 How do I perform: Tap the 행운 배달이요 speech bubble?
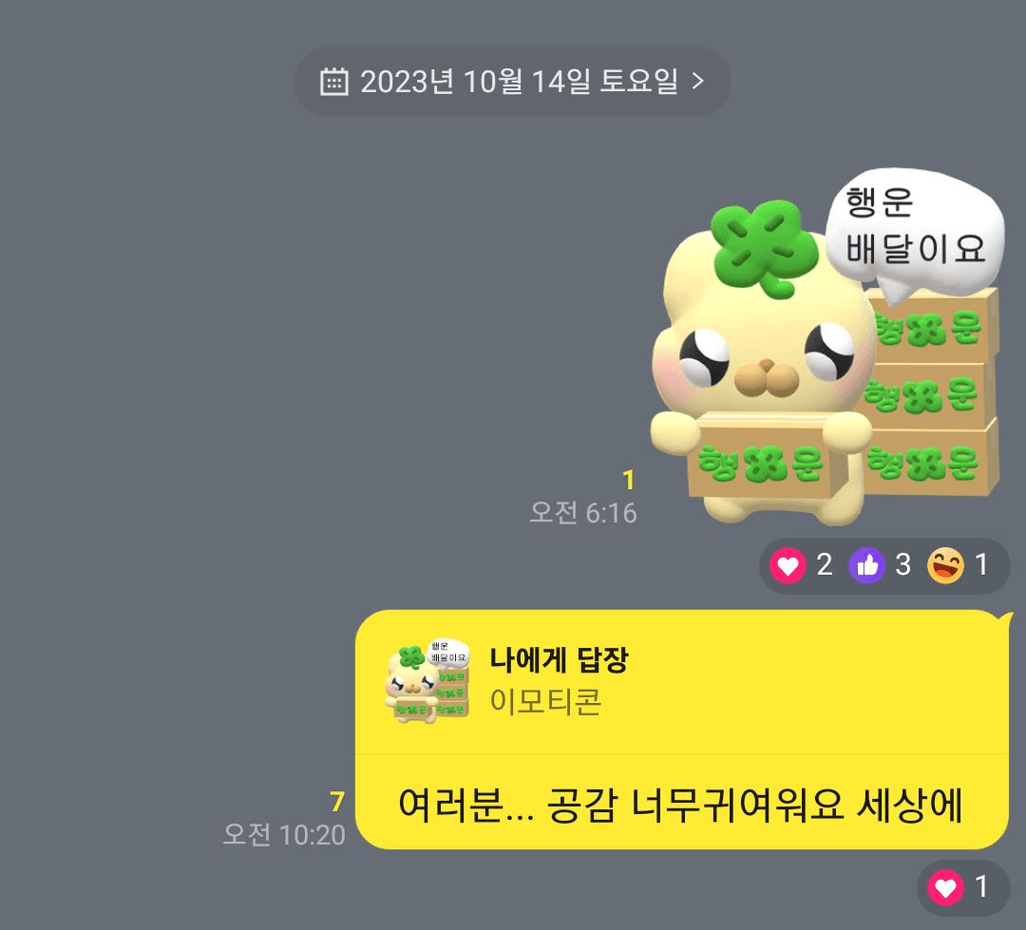[915, 230]
